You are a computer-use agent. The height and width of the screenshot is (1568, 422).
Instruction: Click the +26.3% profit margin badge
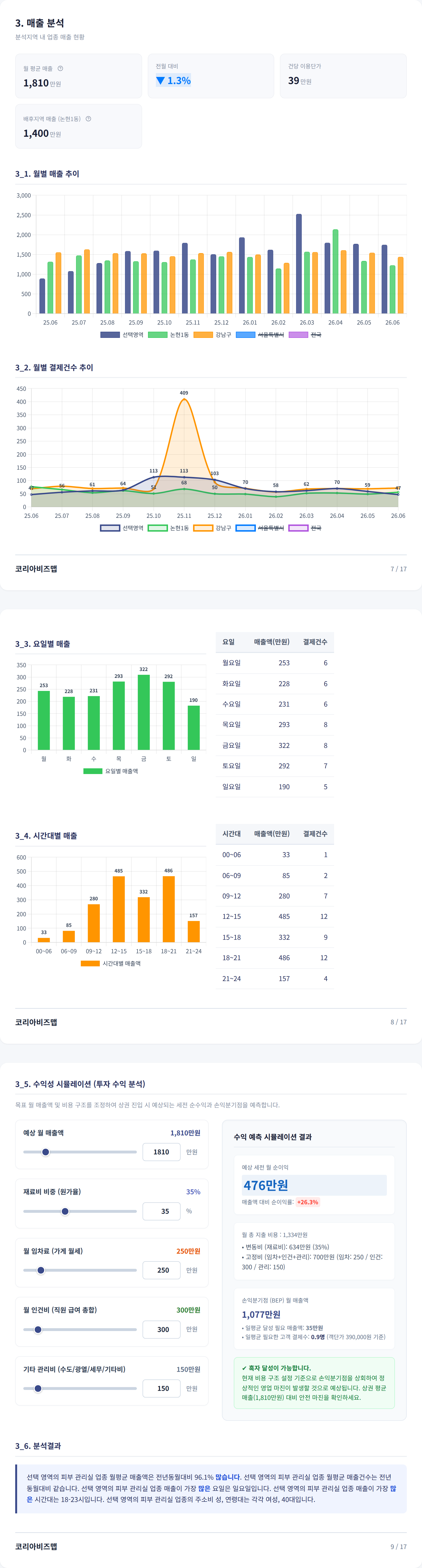(307, 1202)
